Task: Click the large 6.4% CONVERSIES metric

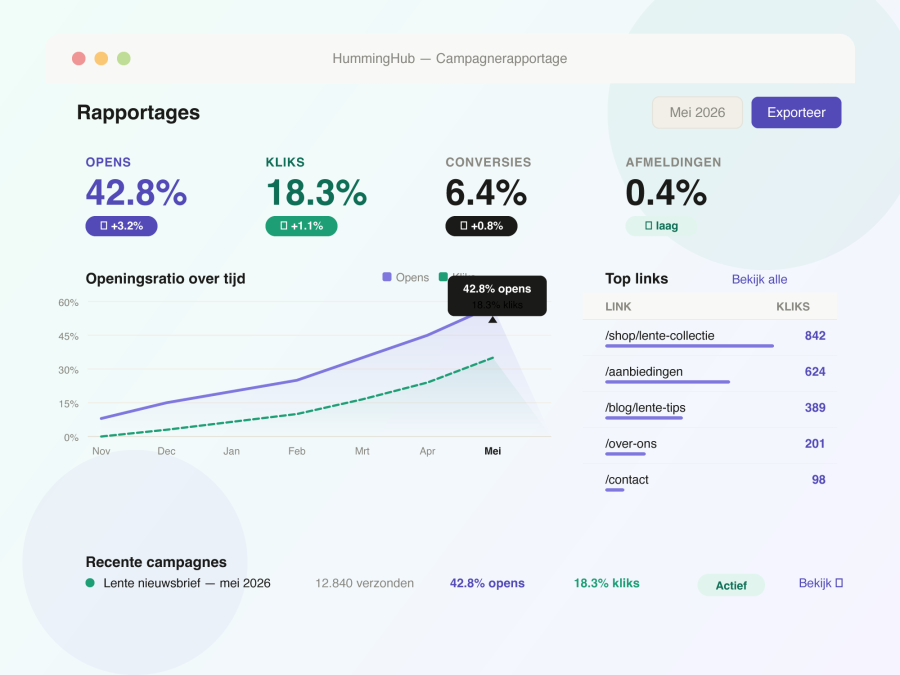Action: click(x=486, y=192)
